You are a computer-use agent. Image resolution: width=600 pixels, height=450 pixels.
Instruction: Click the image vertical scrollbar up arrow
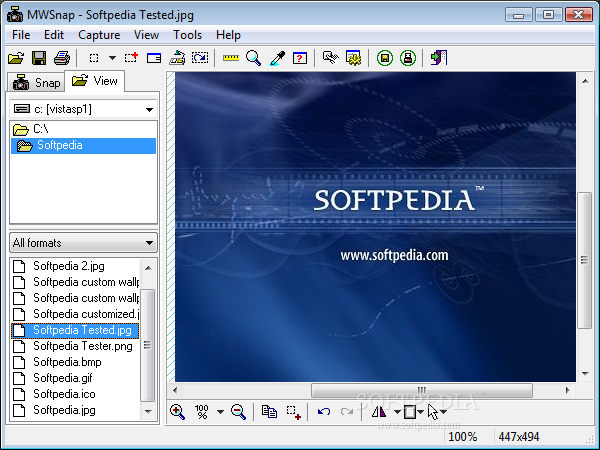585,81
